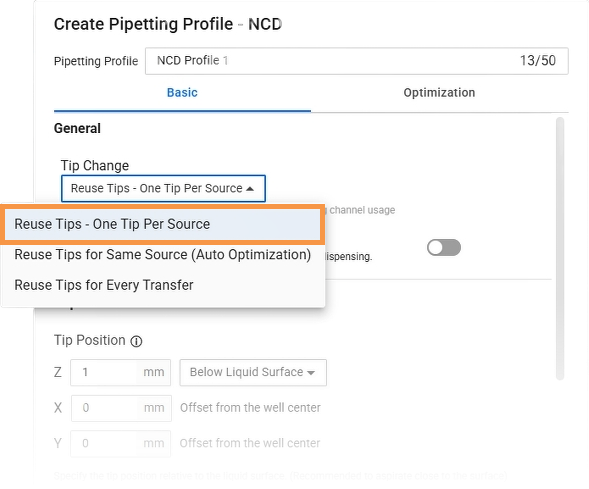Click the Tip Position label
589x489 pixels.
[89, 340]
